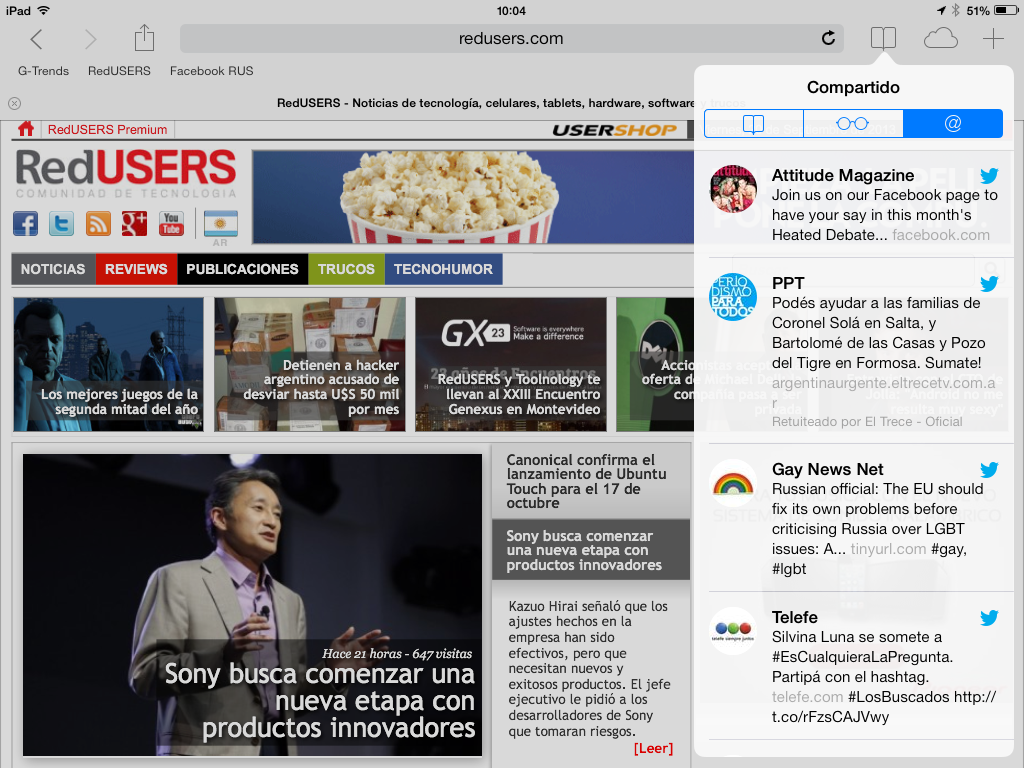Open RedUSERS Twitter icon
This screenshot has height=768, width=1024.
tap(61, 223)
